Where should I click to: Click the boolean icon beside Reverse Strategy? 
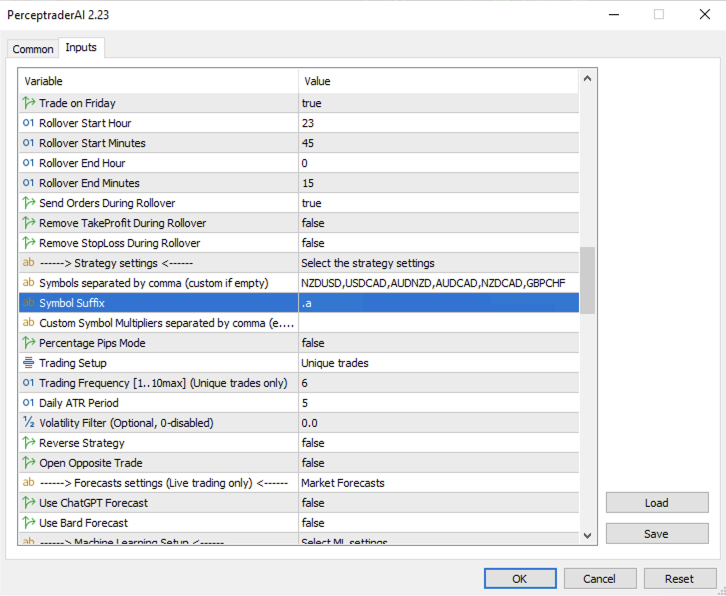[29, 443]
